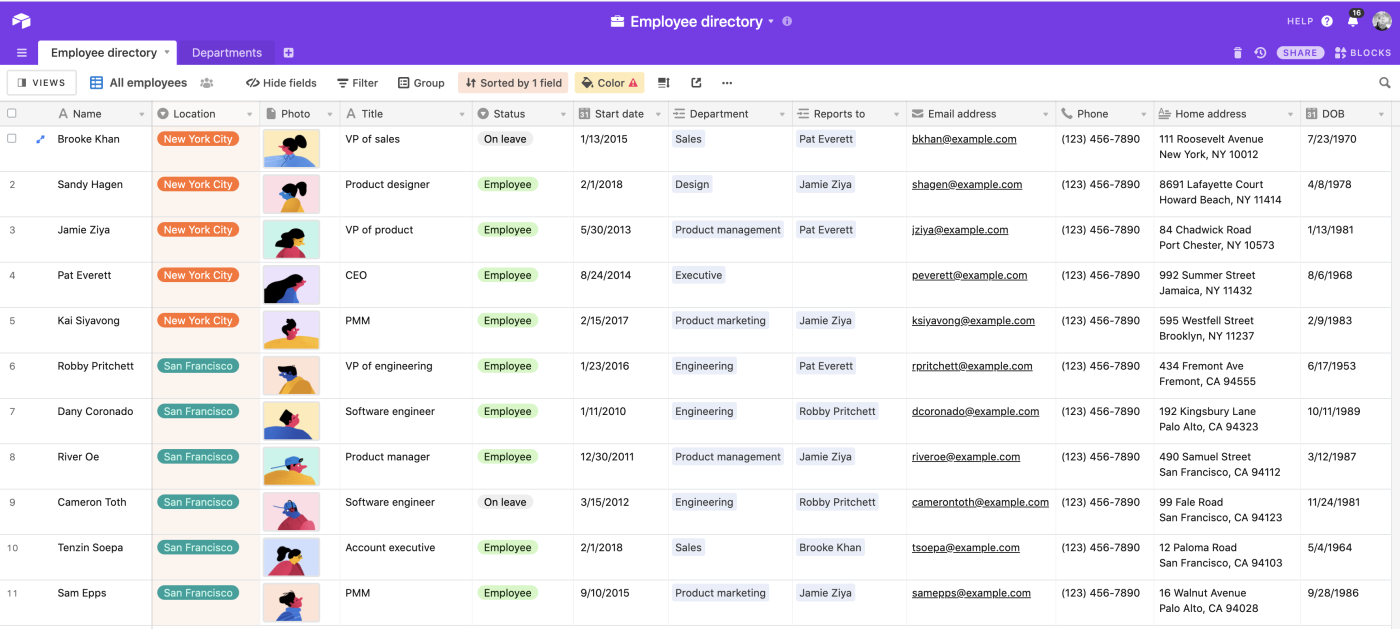1400x629 pixels.
Task: Click the On leave status of Cameron Toth
Action: point(505,502)
